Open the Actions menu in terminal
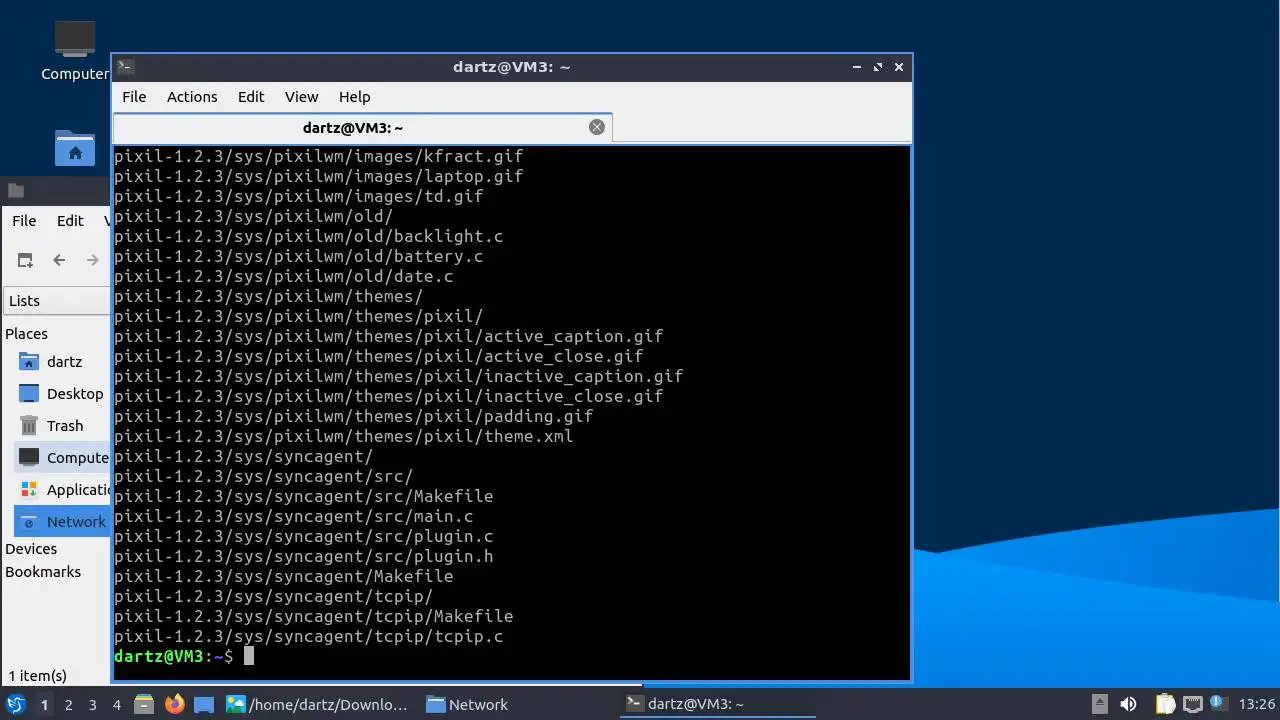The height and width of the screenshot is (720, 1280). tap(192, 97)
